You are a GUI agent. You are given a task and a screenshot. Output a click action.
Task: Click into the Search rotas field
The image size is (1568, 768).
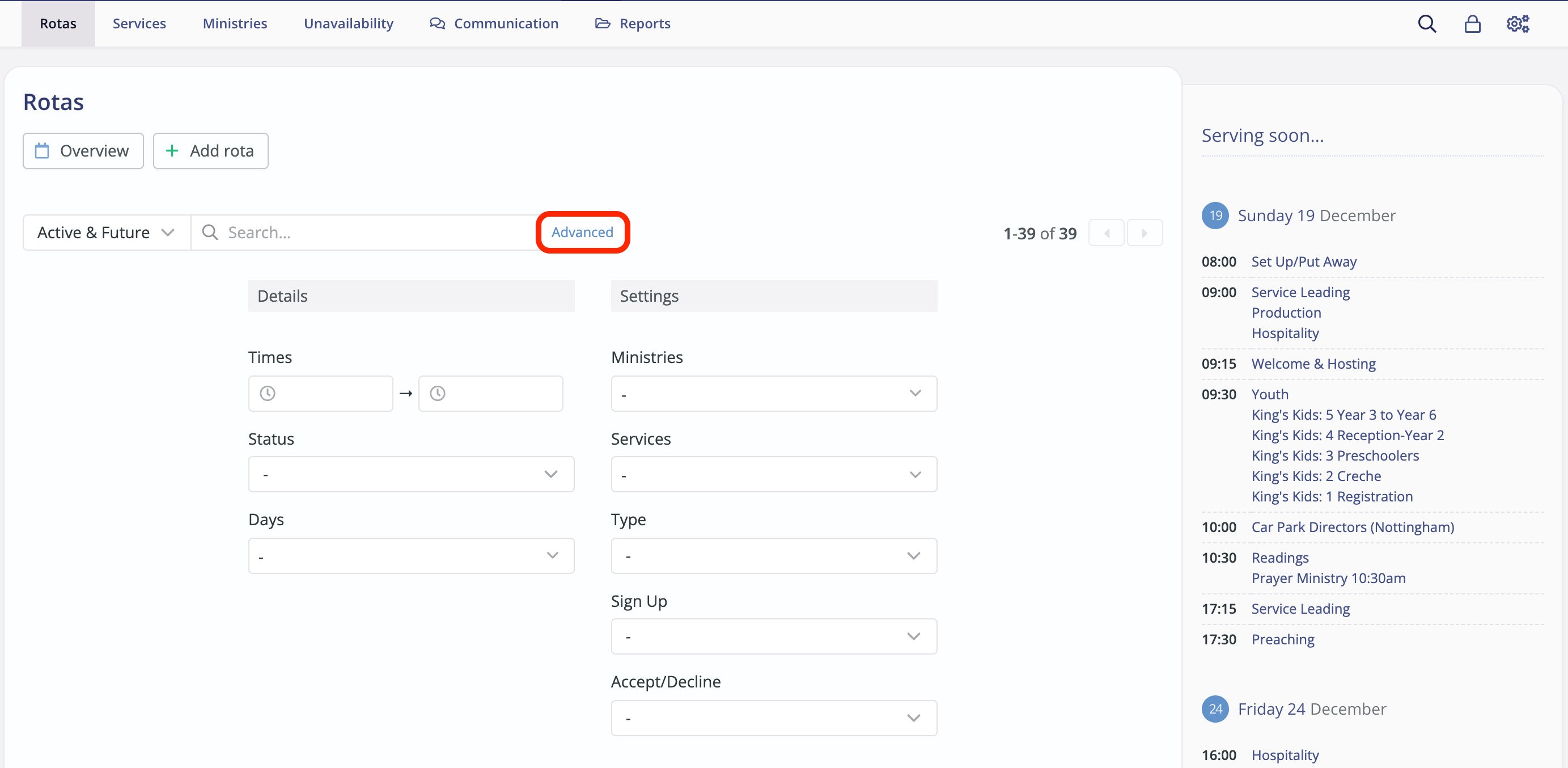pyautogui.click(x=365, y=233)
